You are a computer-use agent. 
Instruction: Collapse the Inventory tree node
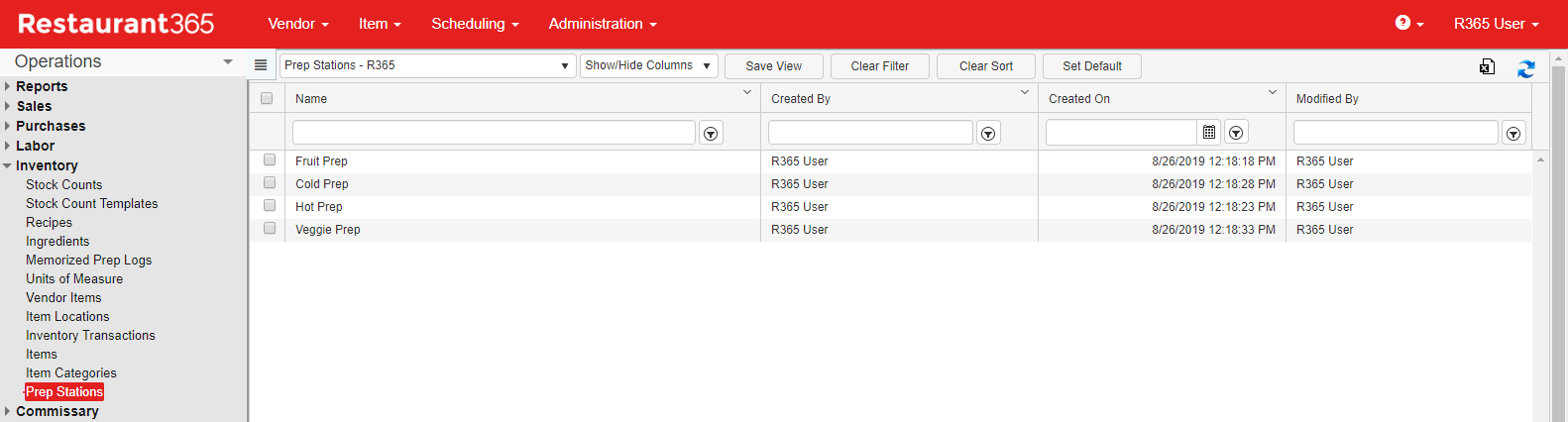7,165
